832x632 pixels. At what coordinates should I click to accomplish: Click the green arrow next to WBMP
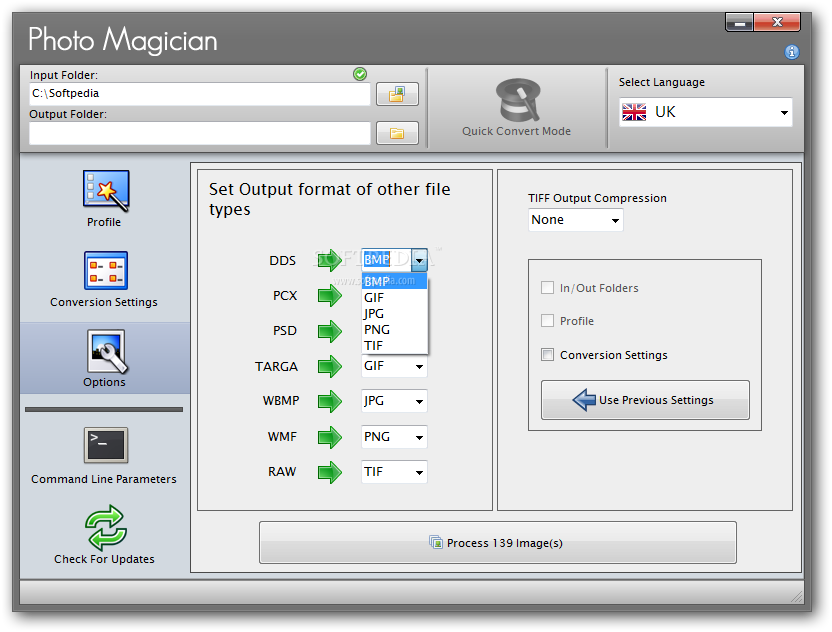tap(330, 401)
